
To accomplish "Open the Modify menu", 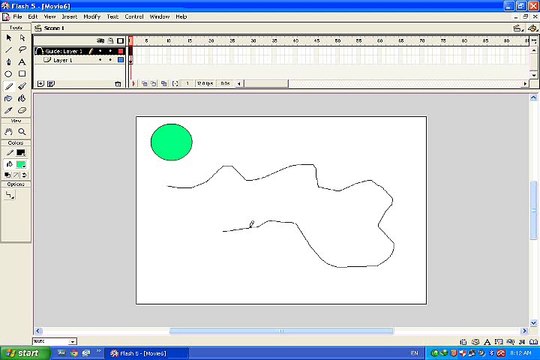I will coord(92,17).
